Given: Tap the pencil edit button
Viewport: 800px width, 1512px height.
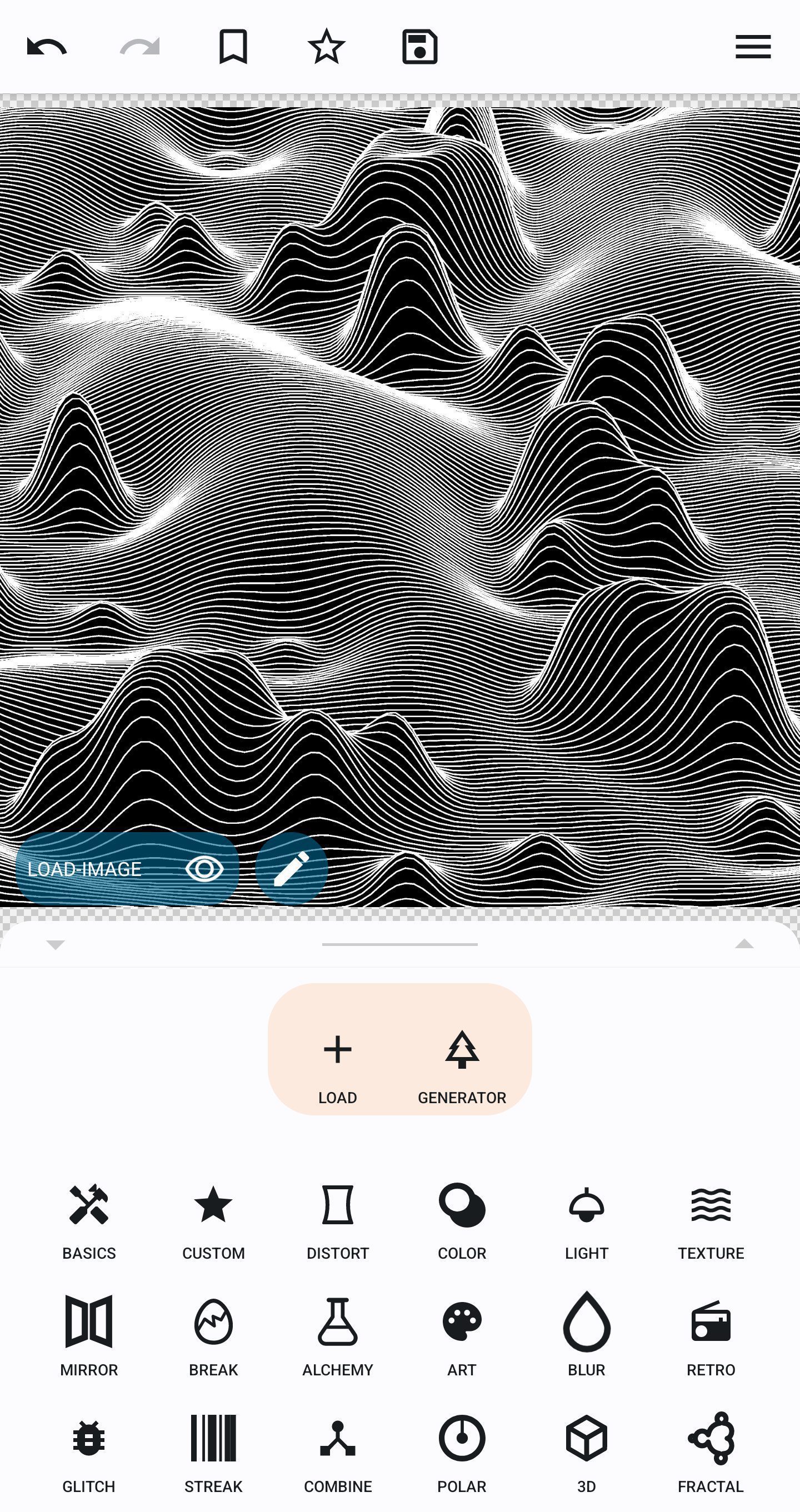Looking at the screenshot, I should (x=292, y=869).
